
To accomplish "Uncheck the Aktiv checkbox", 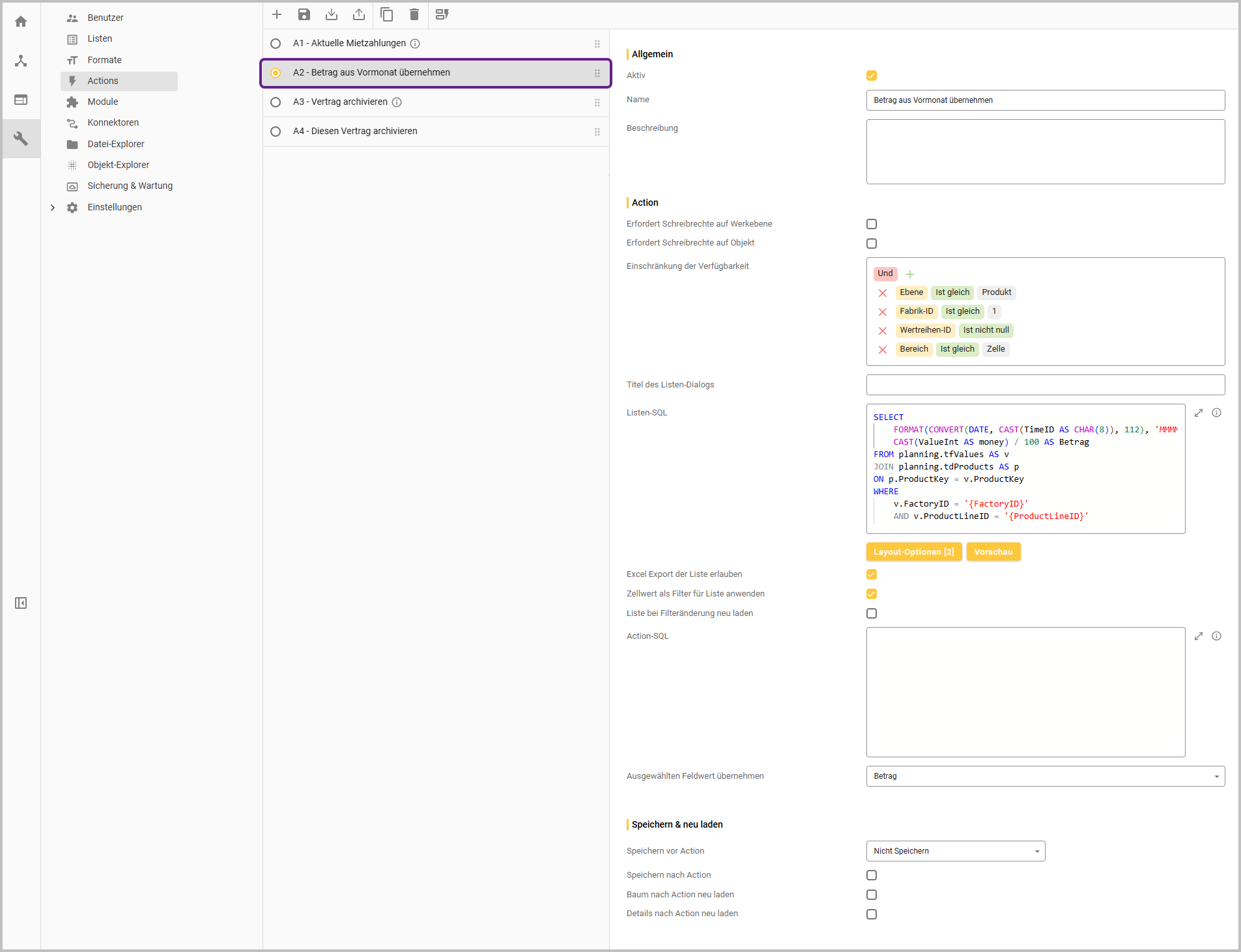I will [872, 76].
